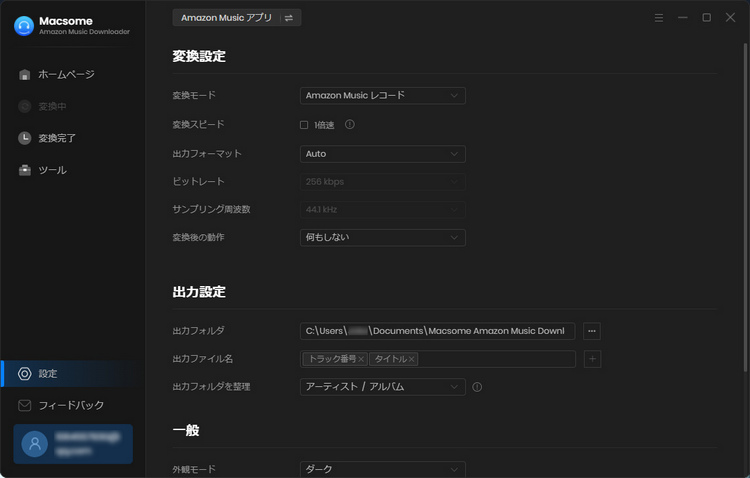Click info icon beside アーティスト / アルバム
Screen dimensions: 750x478
tap(477, 387)
